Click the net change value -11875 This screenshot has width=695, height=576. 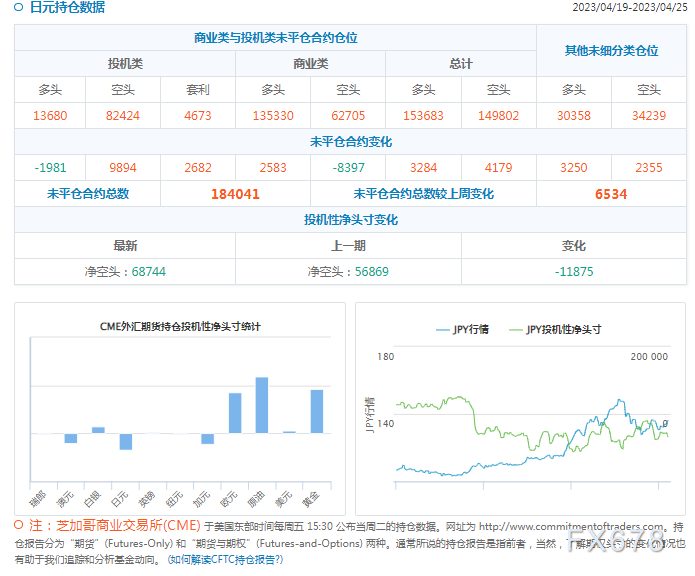point(574,272)
